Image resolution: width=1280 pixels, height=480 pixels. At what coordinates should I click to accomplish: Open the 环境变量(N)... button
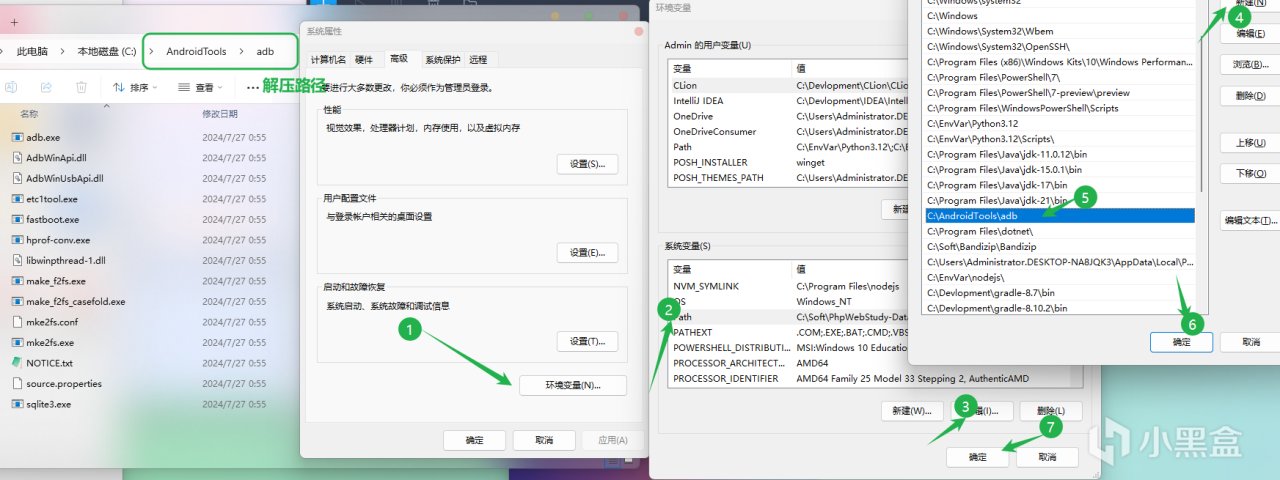tap(573, 385)
